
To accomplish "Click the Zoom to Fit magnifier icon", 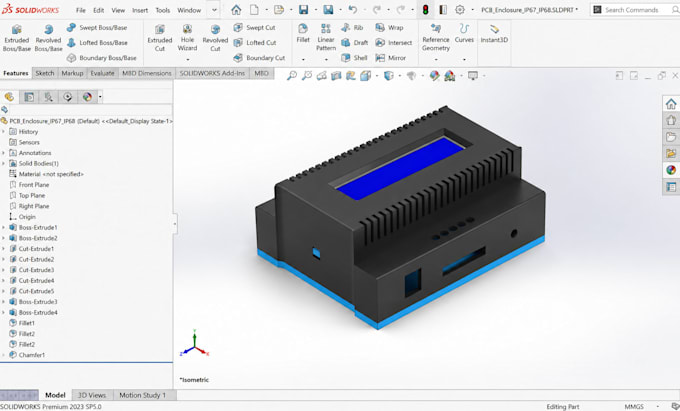I will point(292,76).
